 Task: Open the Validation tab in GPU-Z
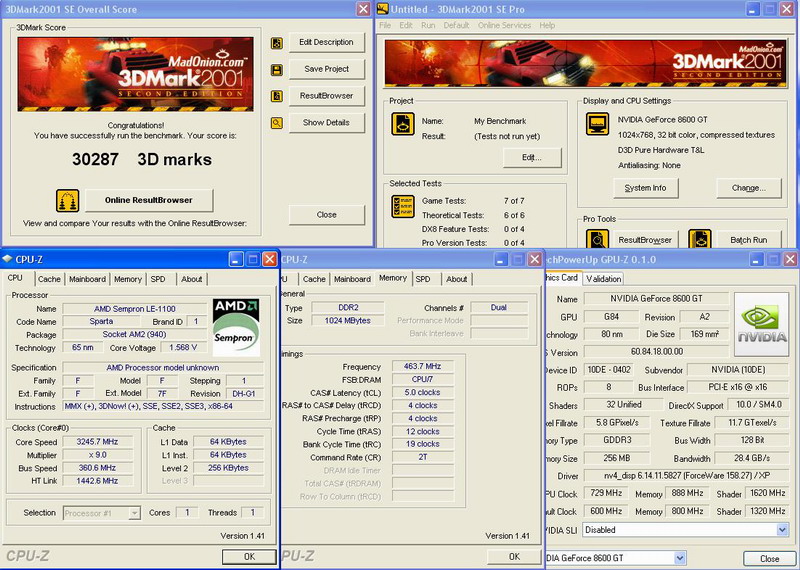coord(603,279)
